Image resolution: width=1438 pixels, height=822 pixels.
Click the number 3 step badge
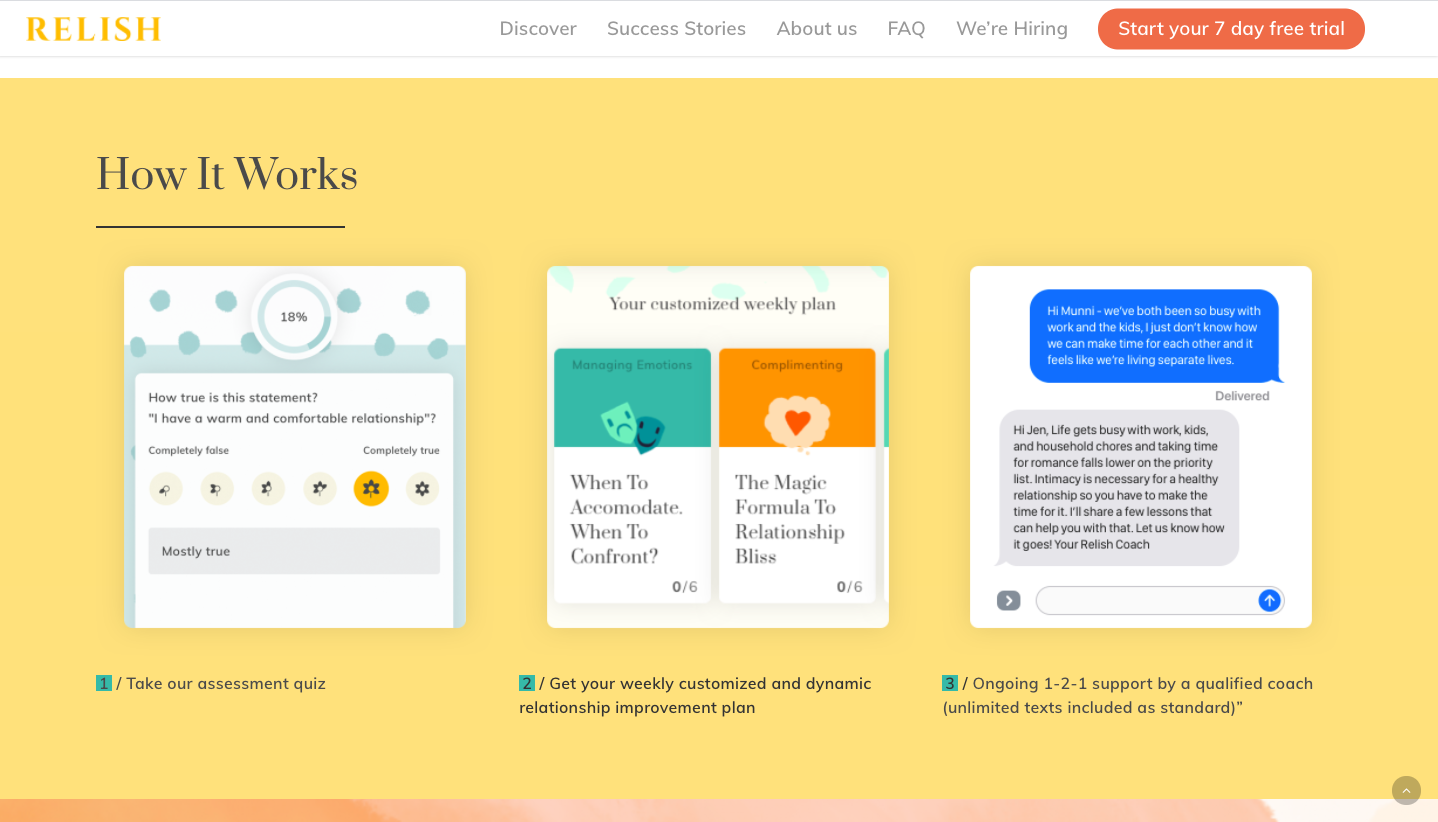point(950,683)
